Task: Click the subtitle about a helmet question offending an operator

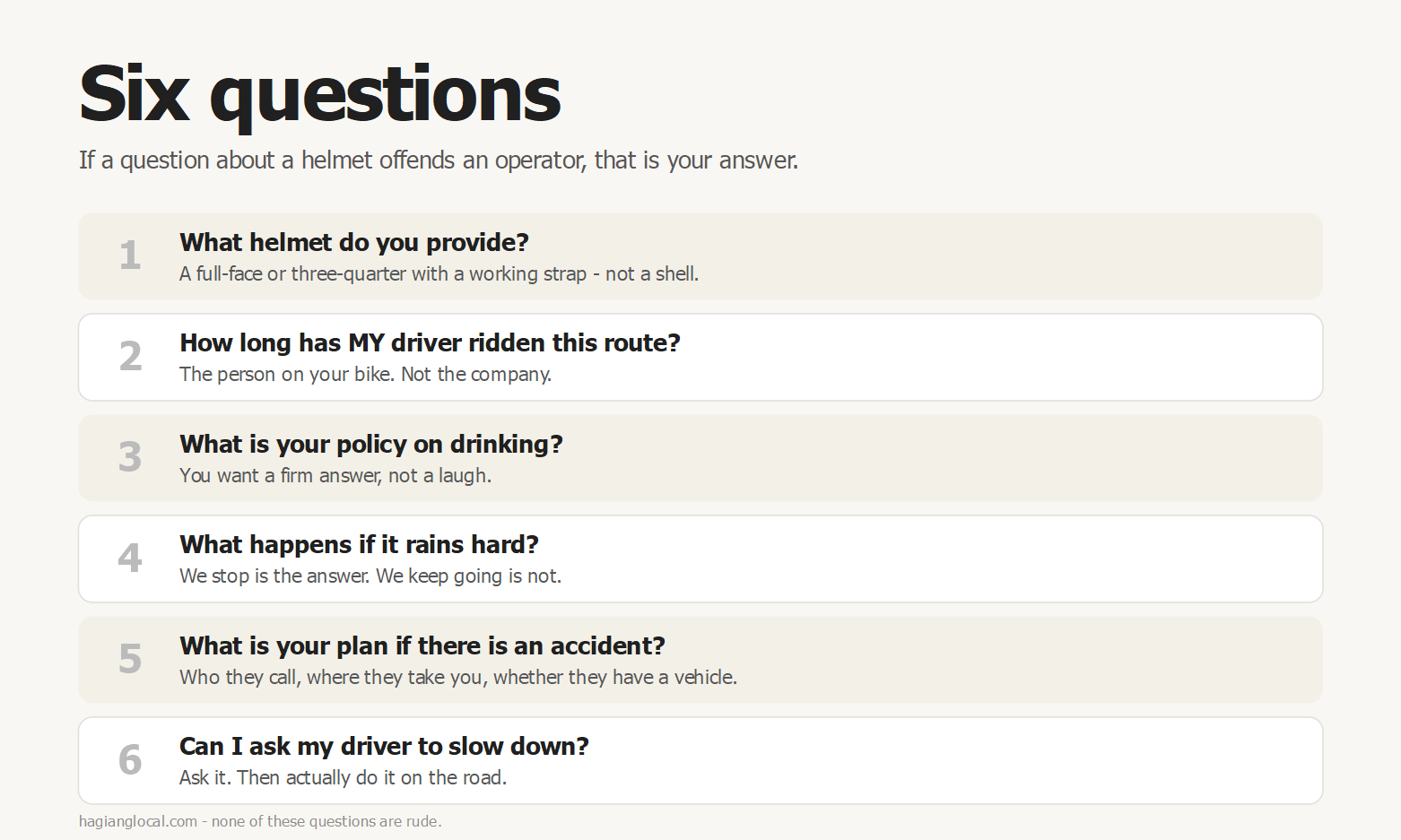Action: tap(439, 160)
